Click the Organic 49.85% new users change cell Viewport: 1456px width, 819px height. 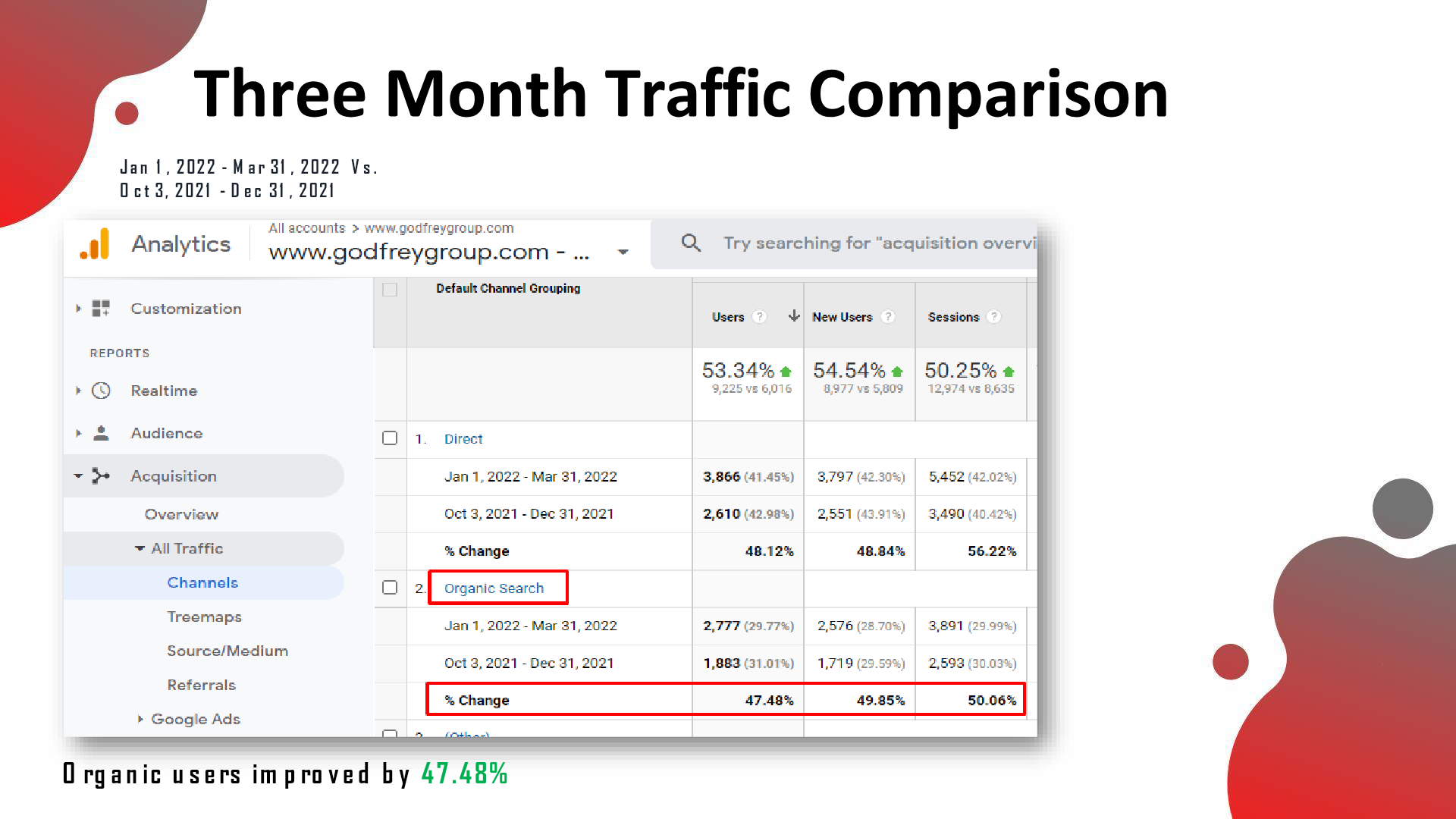point(880,701)
